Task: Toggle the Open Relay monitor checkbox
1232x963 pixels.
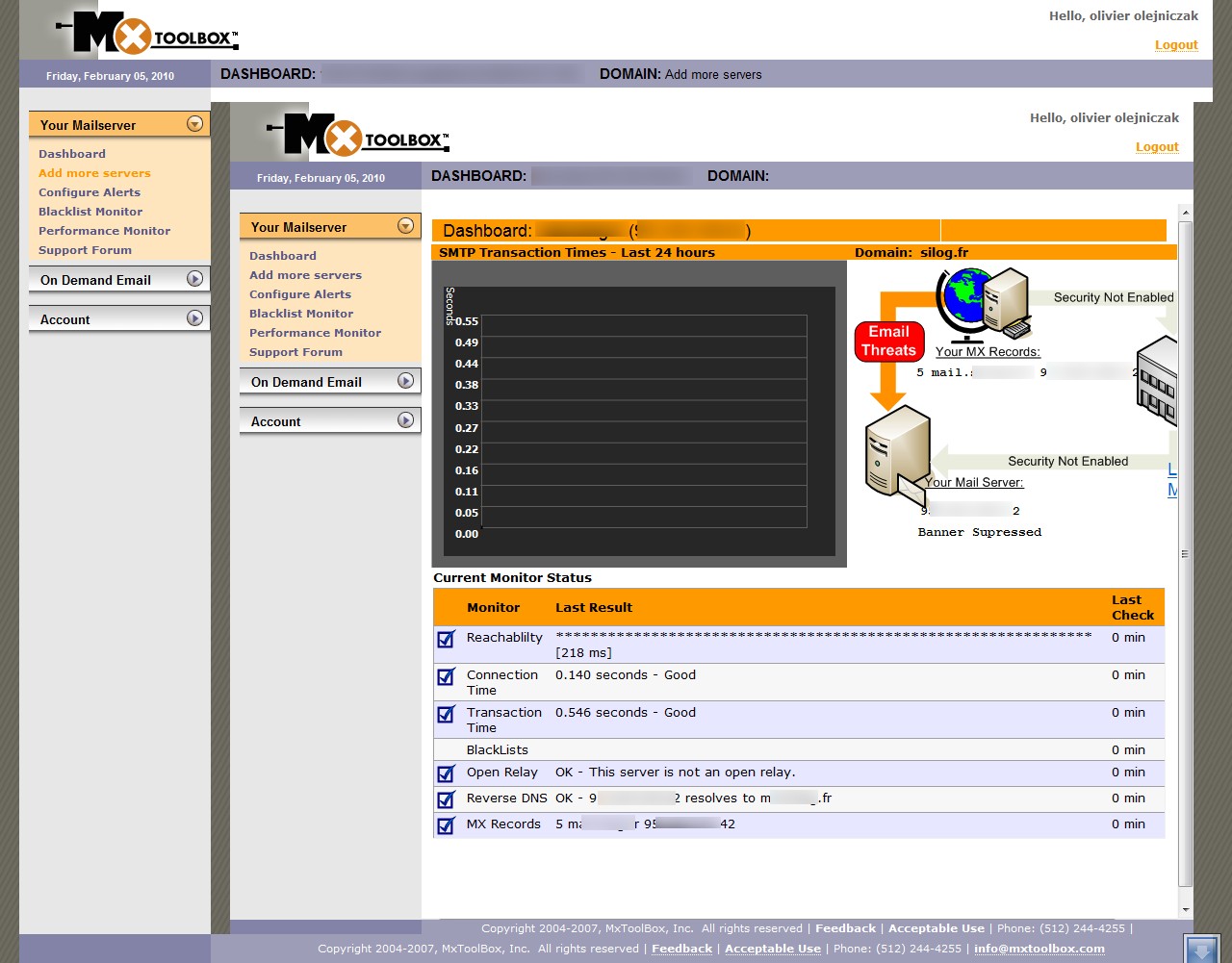Action: [446, 773]
